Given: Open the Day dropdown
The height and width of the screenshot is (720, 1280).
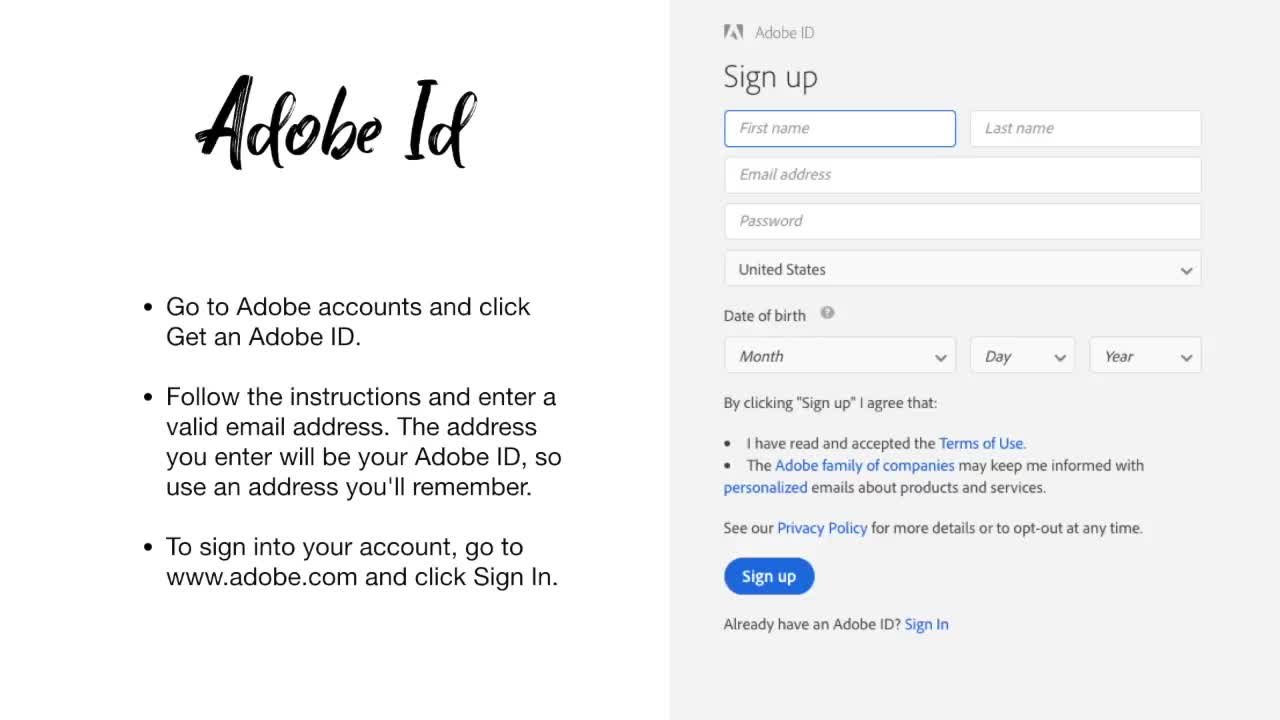Looking at the screenshot, I should tap(1022, 356).
